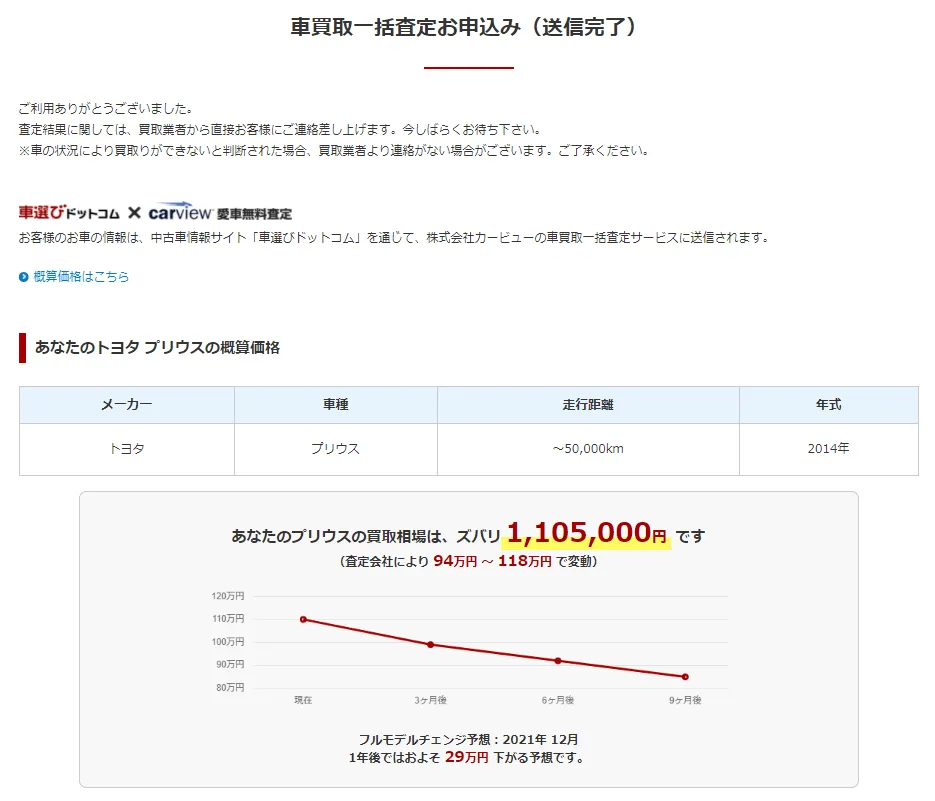Image resolution: width=935 pixels, height=801 pixels.
Task: Click the 3ヶ月後 label on the chart axis
Action: coord(431,700)
